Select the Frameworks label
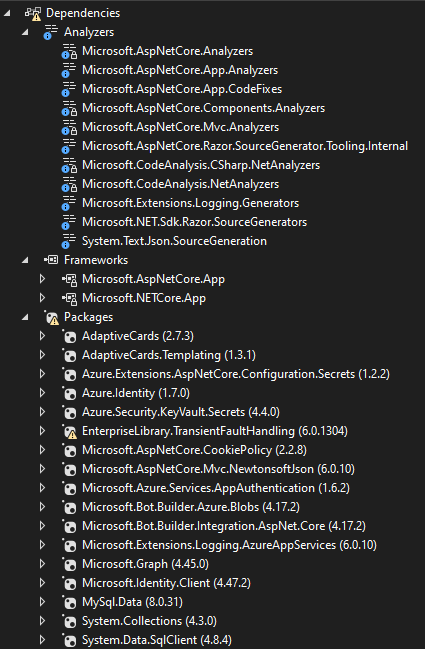The height and width of the screenshot is (649, 425). tap(96, 260)
